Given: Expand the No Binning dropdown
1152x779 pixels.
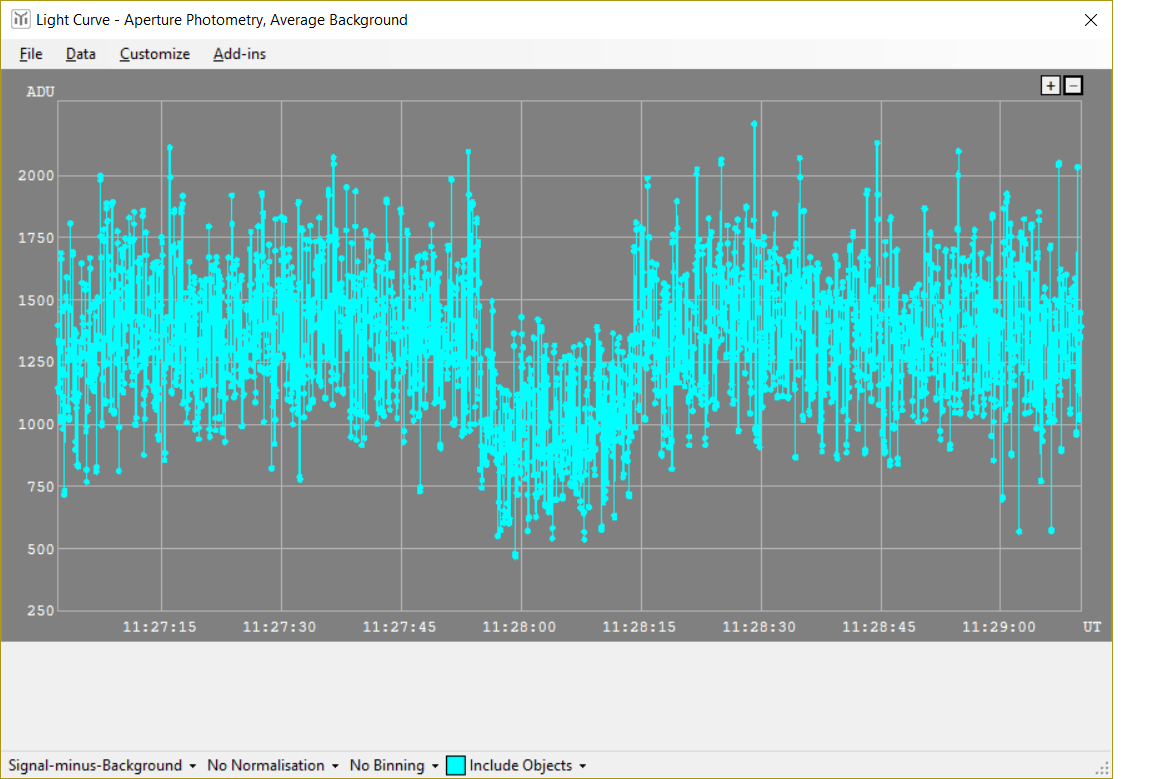Looking at the screenshot, I should coord(394,765).
